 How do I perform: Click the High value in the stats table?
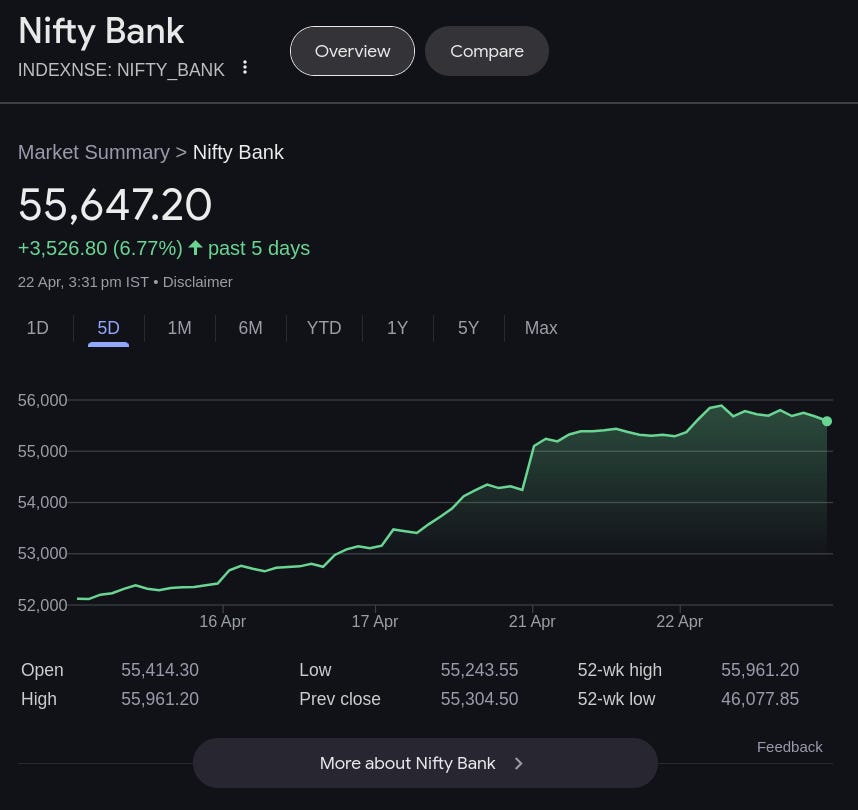point(160,699)
